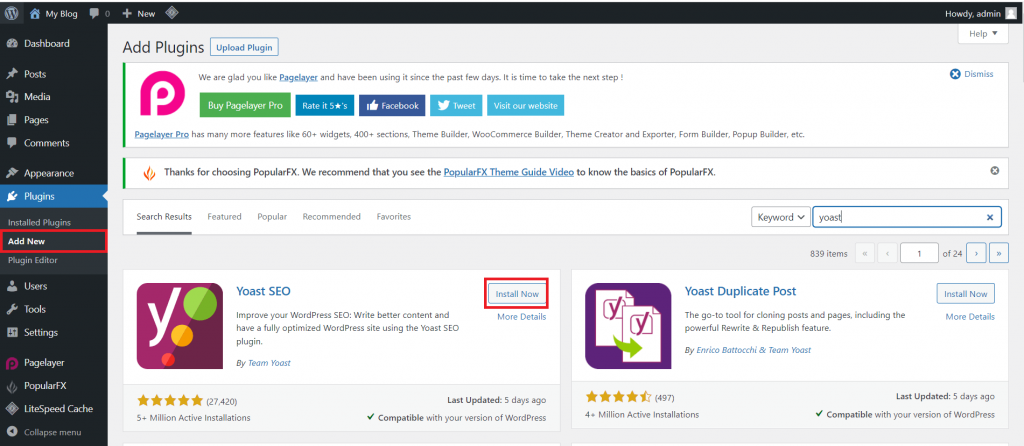The height and width of the screenshot is (446, 1024).
Task: Click the Yoast Duplicate Post thumbnail
Action: 628,326
